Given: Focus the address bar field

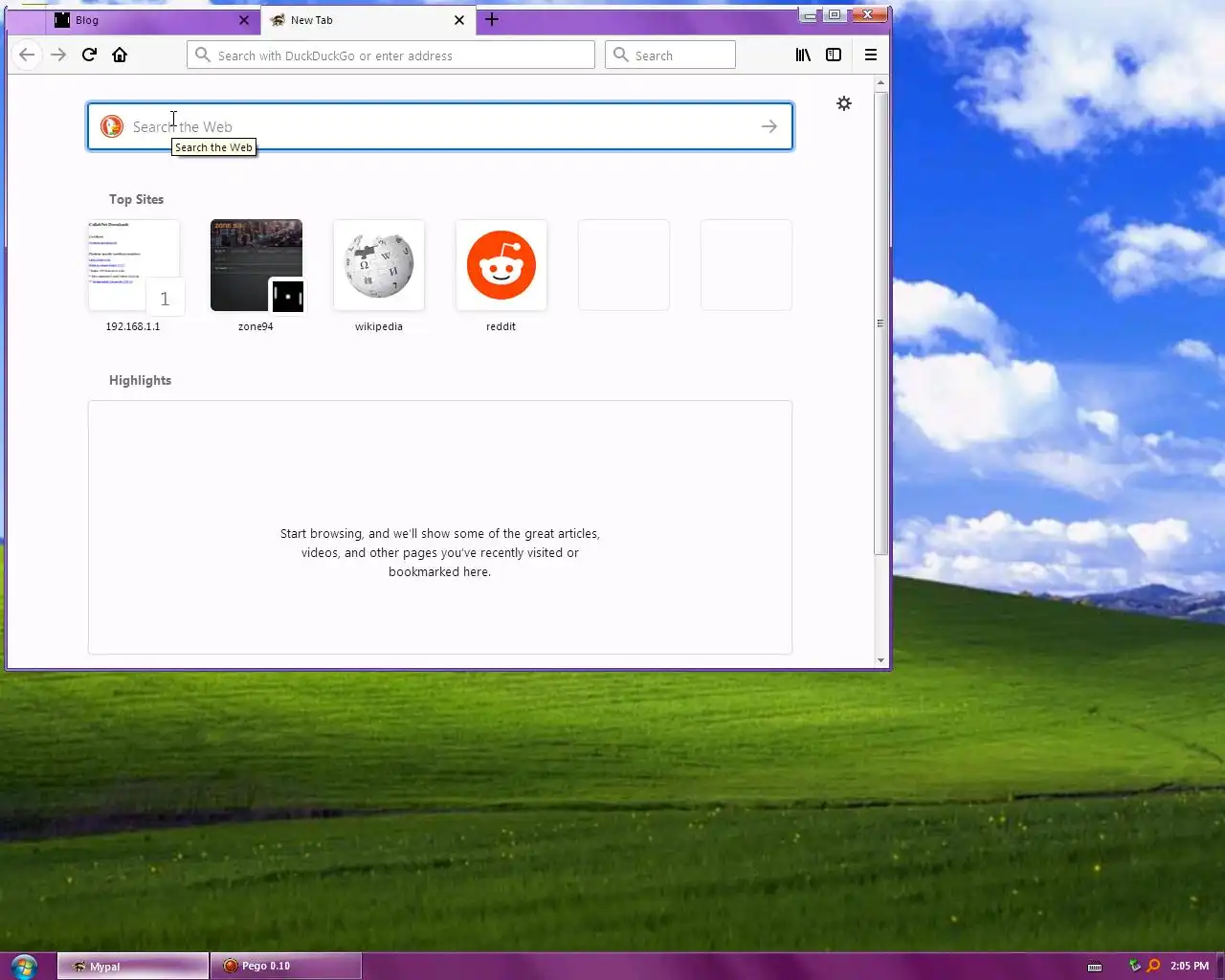Looking at the screenshot, I should click(390, 55).
